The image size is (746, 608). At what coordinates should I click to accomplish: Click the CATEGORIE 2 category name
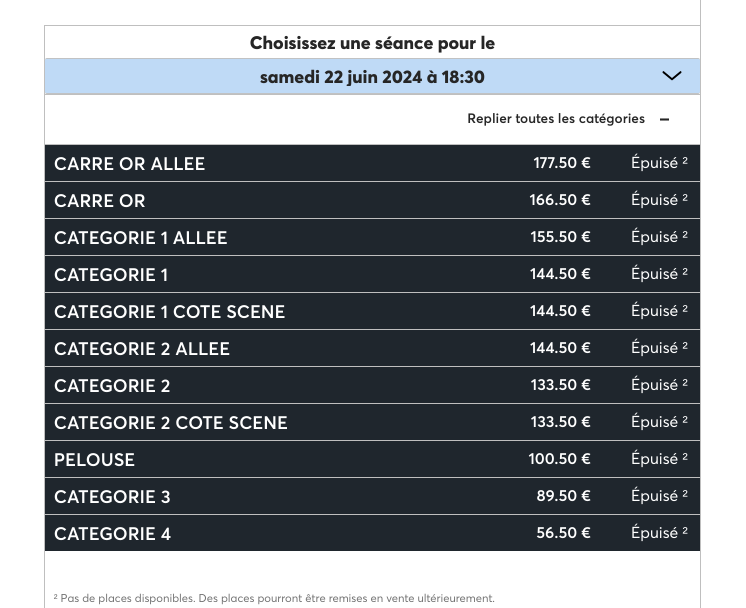point(112,386)
